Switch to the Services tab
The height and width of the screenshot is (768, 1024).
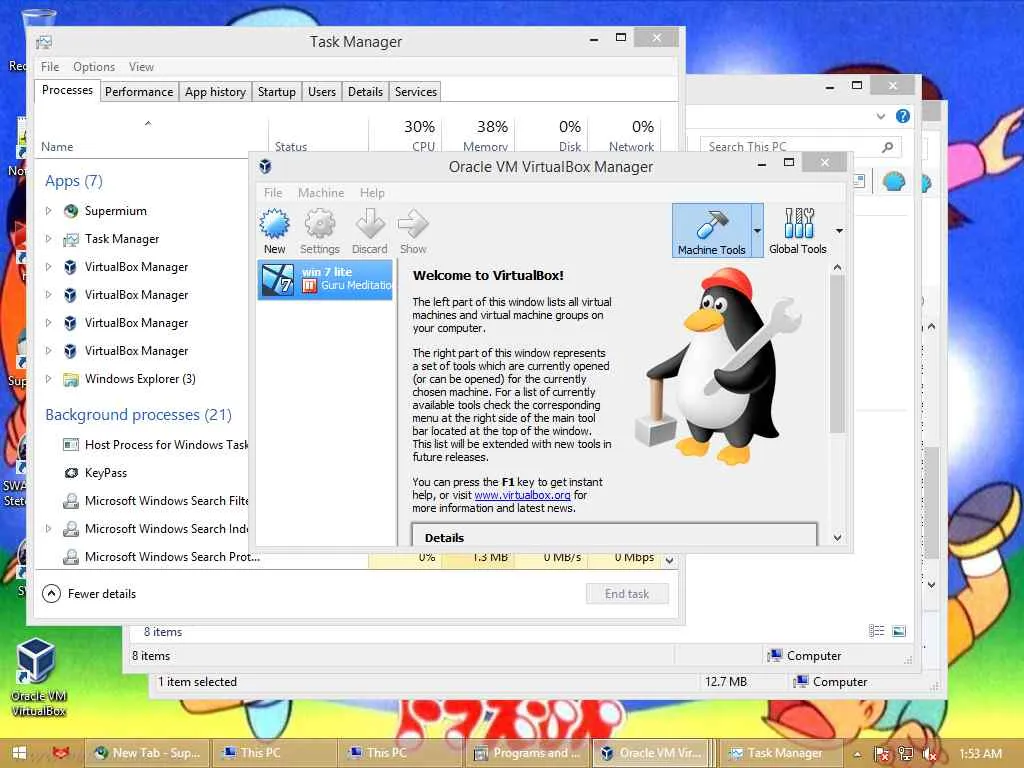click(x=415, y=91)
